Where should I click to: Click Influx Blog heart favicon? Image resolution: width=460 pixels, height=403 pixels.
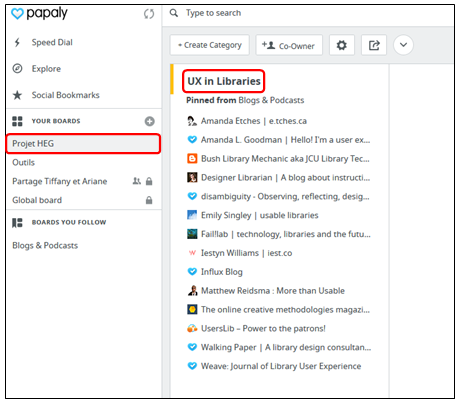pos(192,272)
